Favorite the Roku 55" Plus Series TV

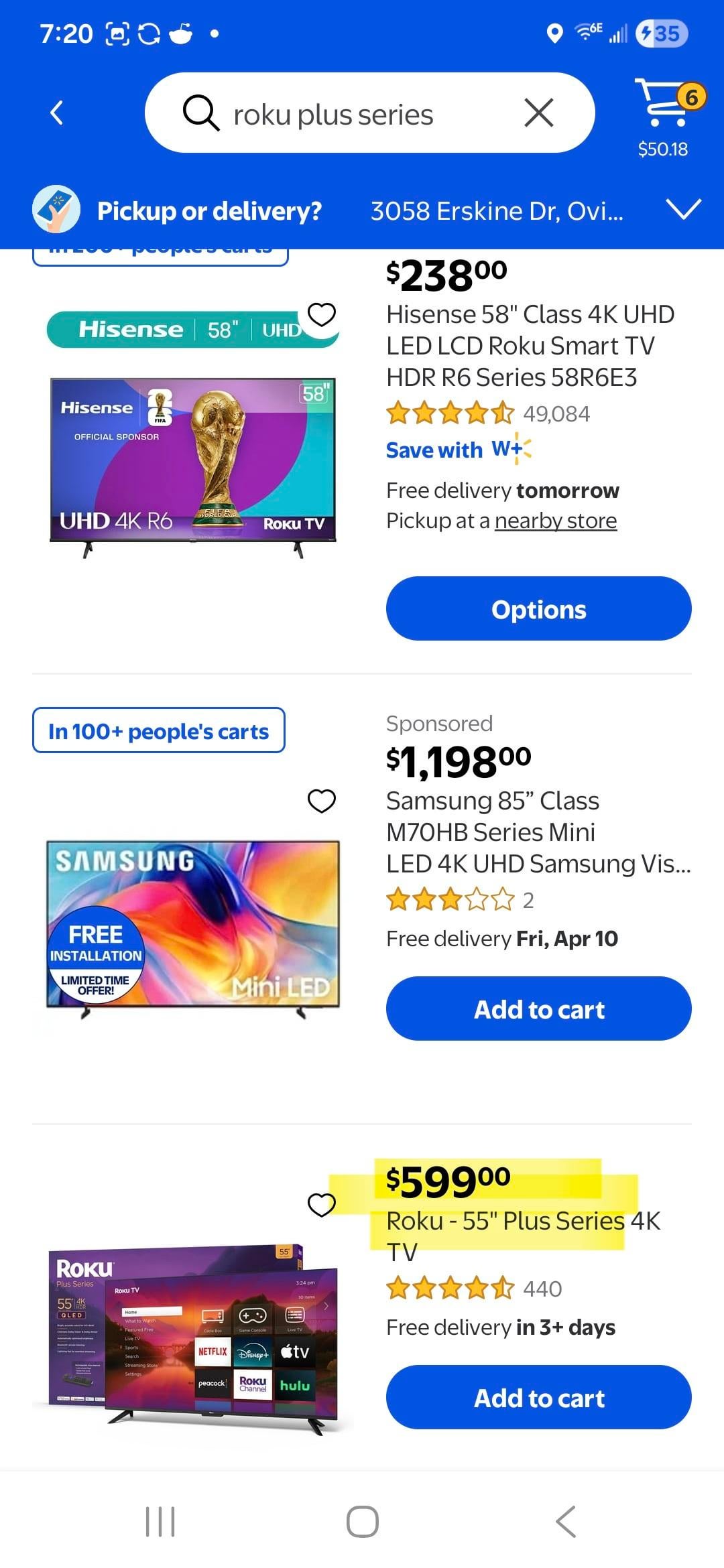click(x=322, y=1204)
